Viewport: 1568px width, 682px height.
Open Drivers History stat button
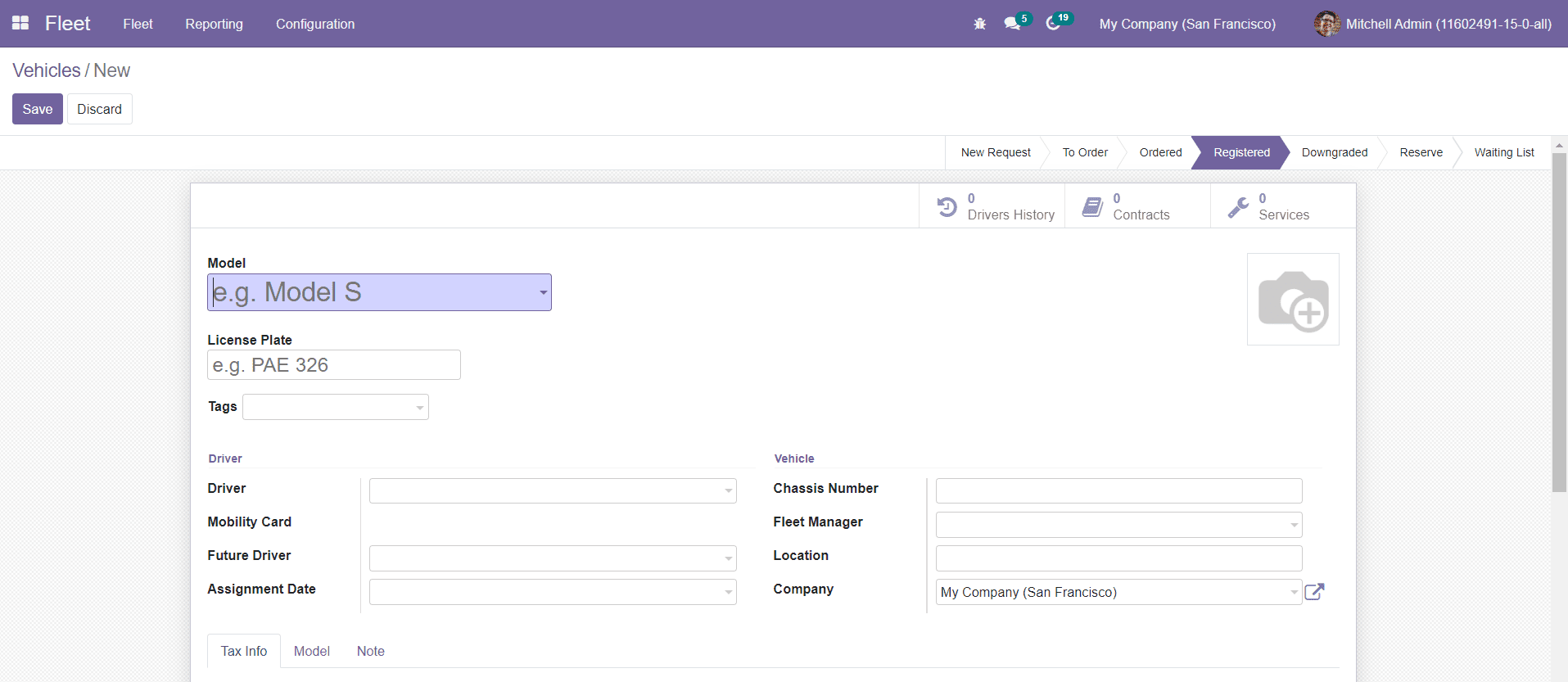point(992,206)
